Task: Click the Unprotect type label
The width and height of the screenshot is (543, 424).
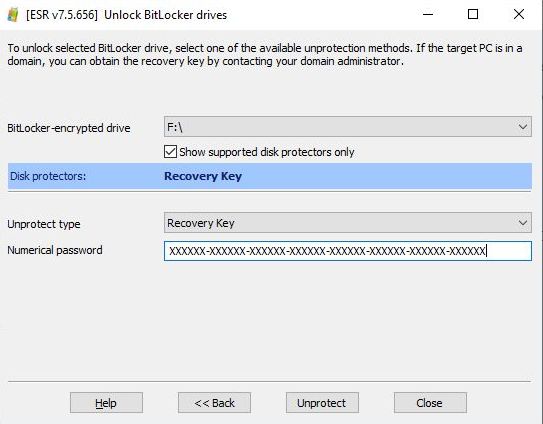Action: pos(44,224)
